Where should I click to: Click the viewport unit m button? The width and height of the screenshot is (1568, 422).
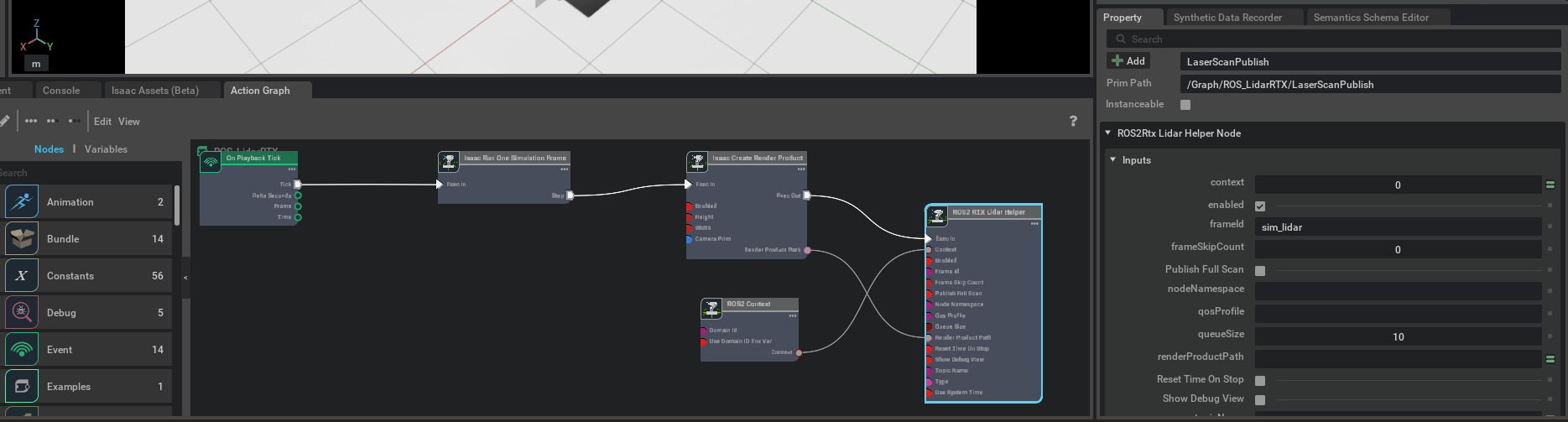pyautogui.click(x=36, y=64)
